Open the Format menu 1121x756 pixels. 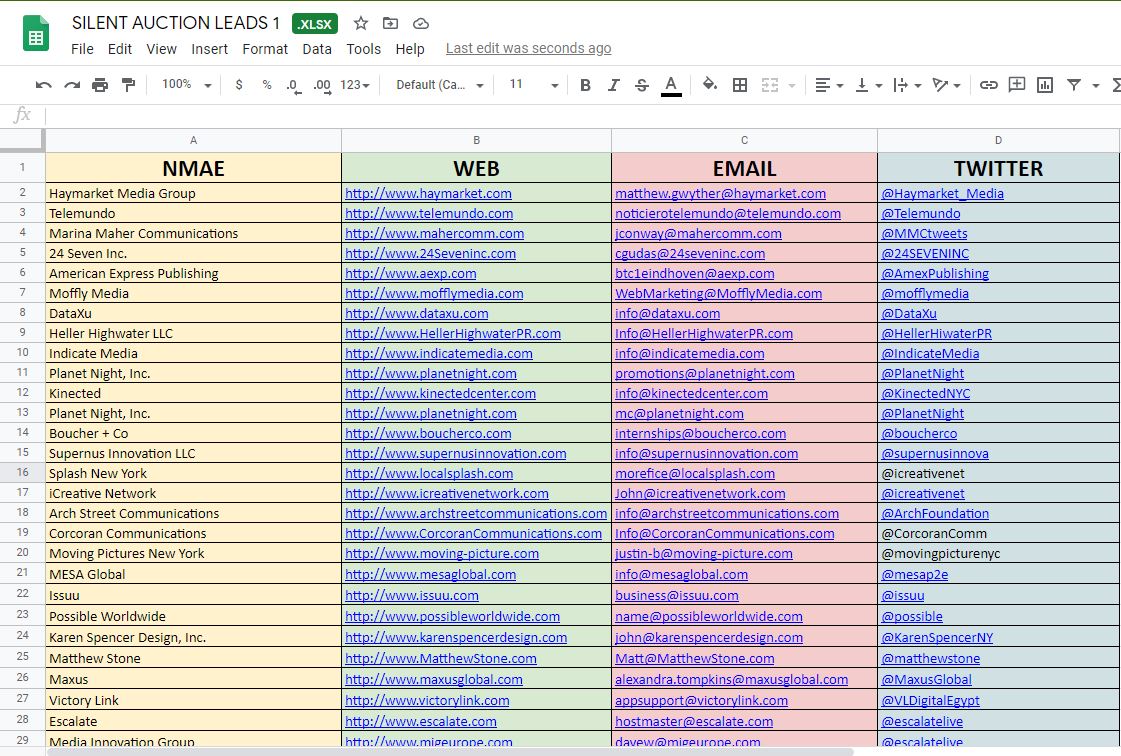coord(265,48)
